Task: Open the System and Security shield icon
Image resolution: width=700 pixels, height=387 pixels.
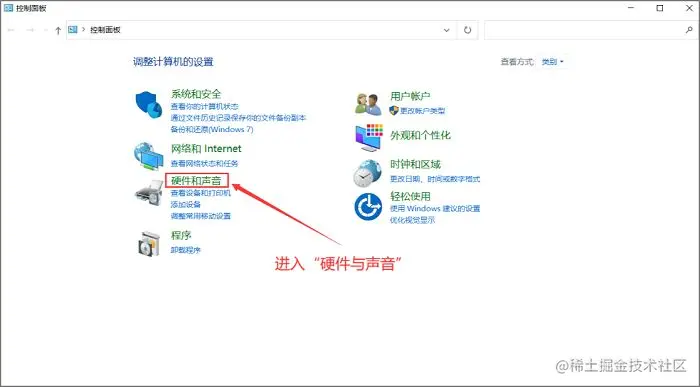Action: 149,104
